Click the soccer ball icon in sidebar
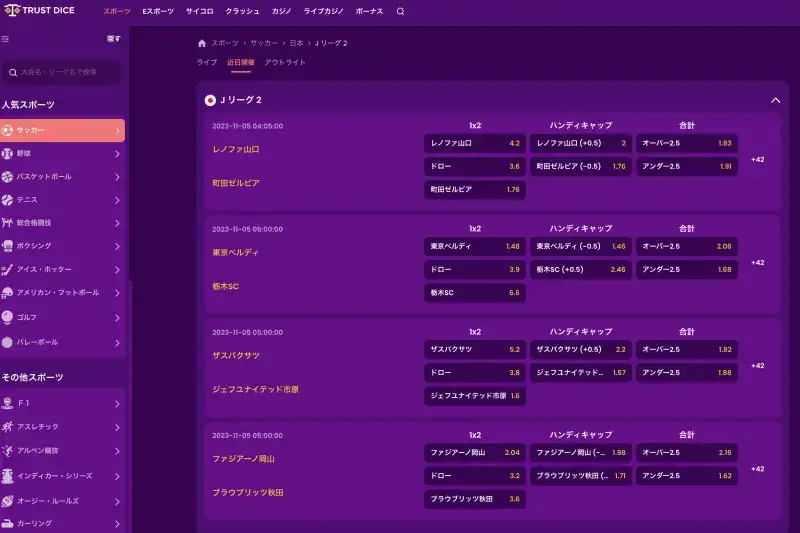This screenshot has height=533, width=800. pos(7,131)
